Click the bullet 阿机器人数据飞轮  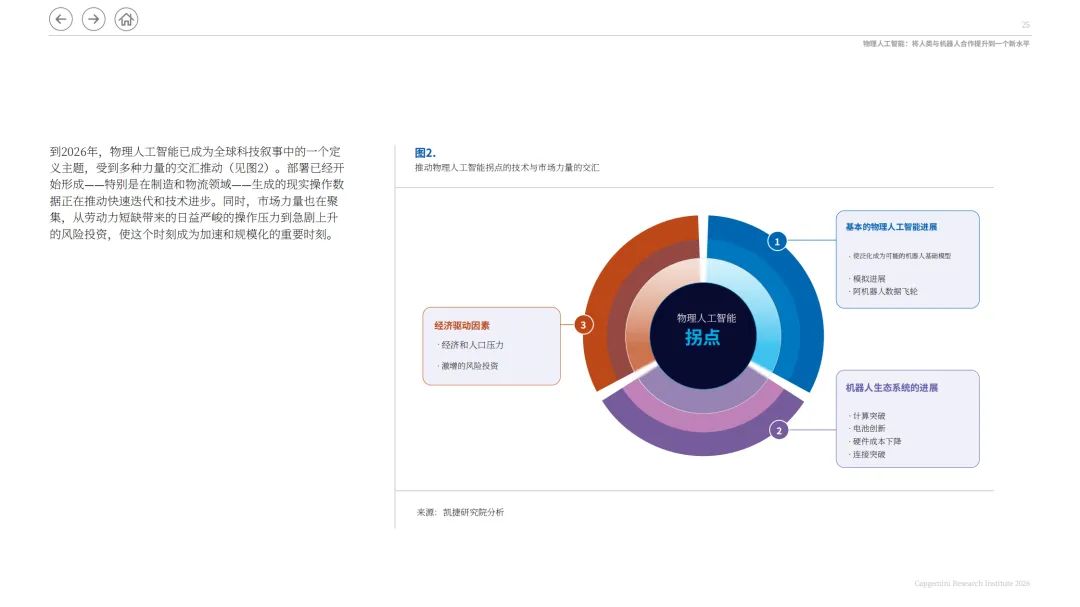(x=884, y=291)
